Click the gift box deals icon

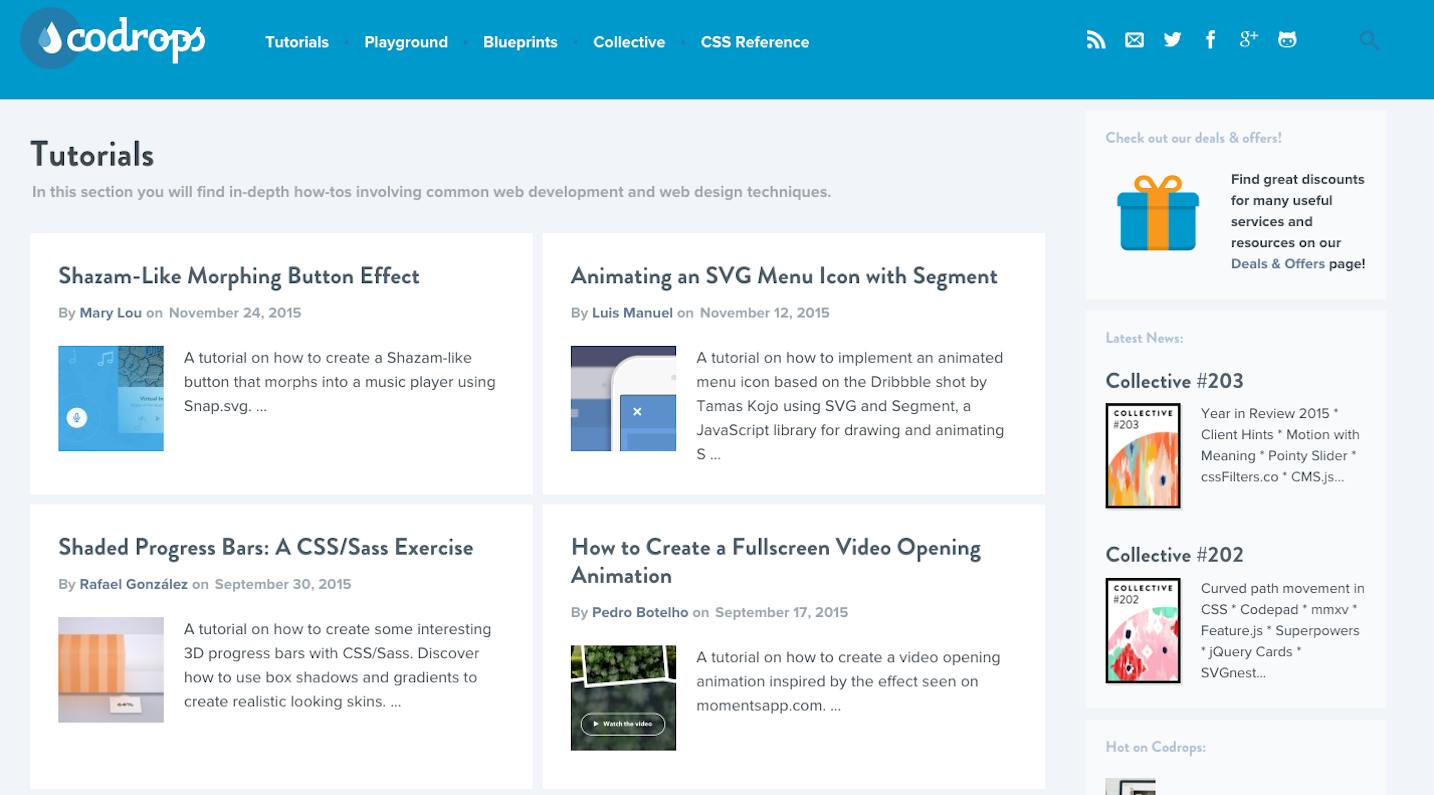1158,213
